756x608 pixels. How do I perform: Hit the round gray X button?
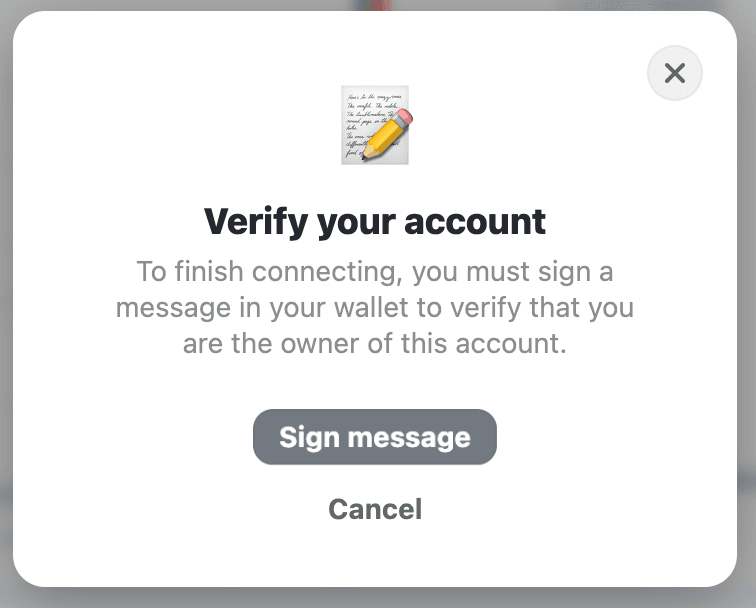click(x=675, y=73)
